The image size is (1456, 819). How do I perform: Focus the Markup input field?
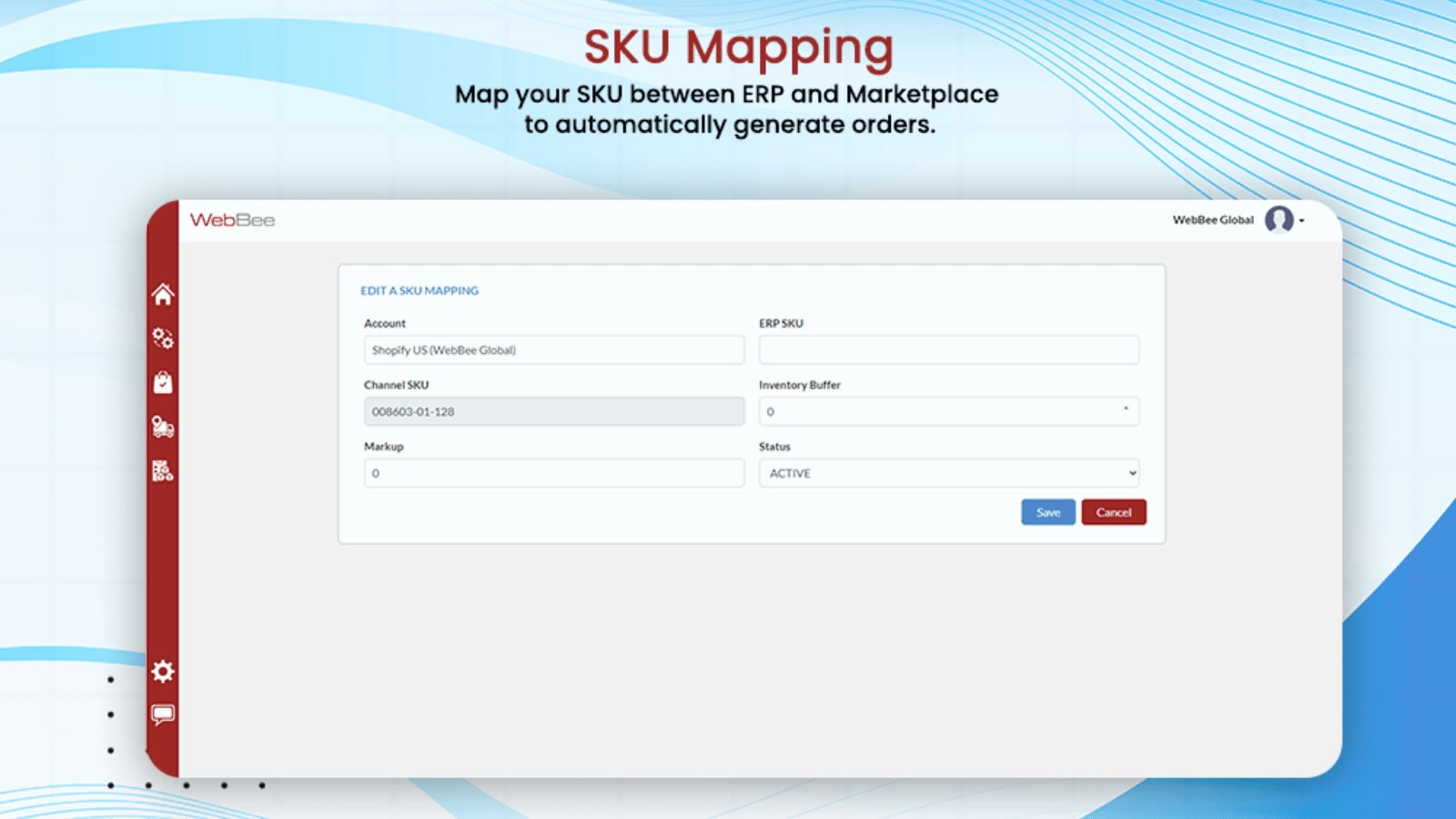click(554, 473)
